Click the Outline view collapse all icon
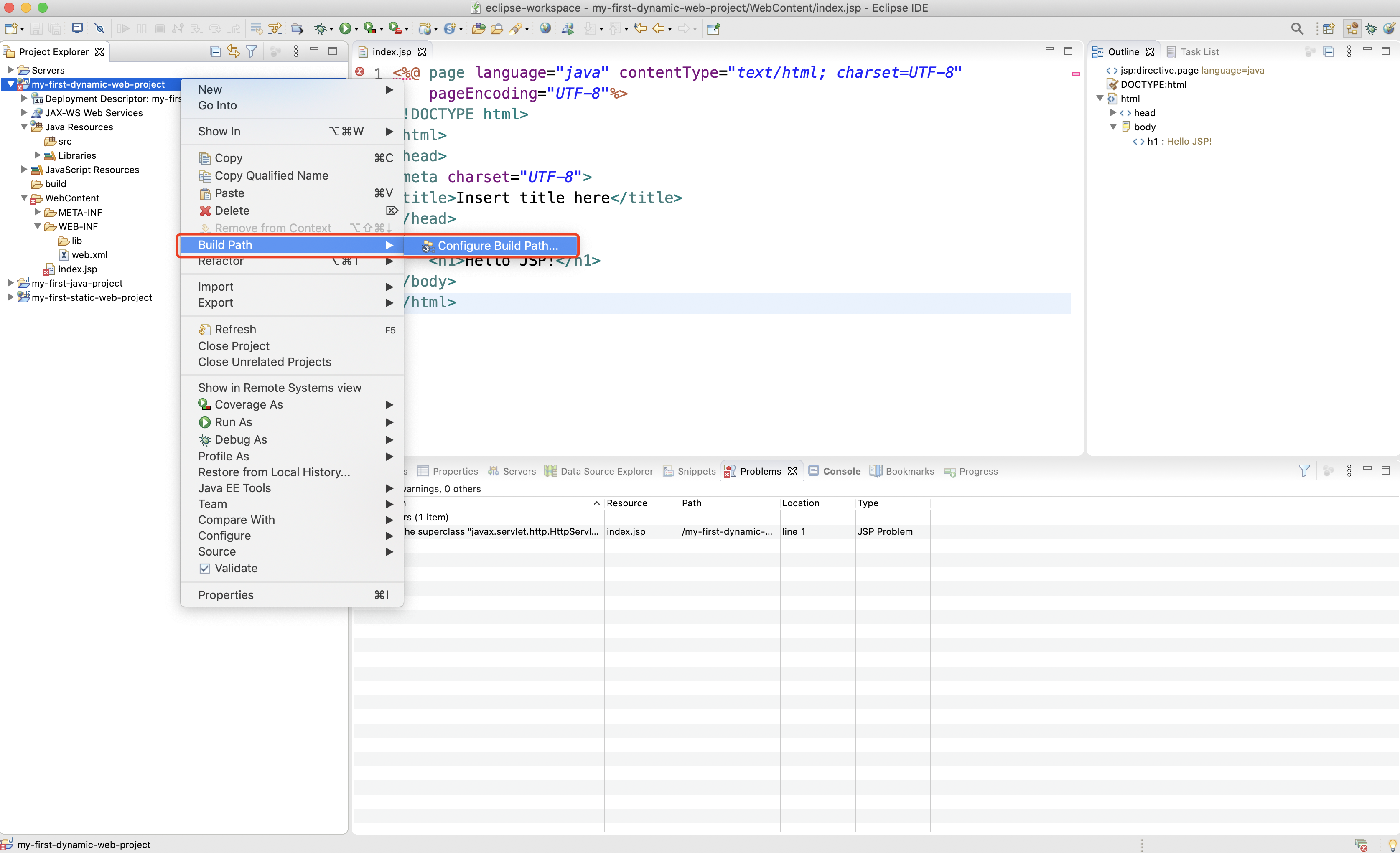Viewport: 1400px width, 853px height. 1329,52
